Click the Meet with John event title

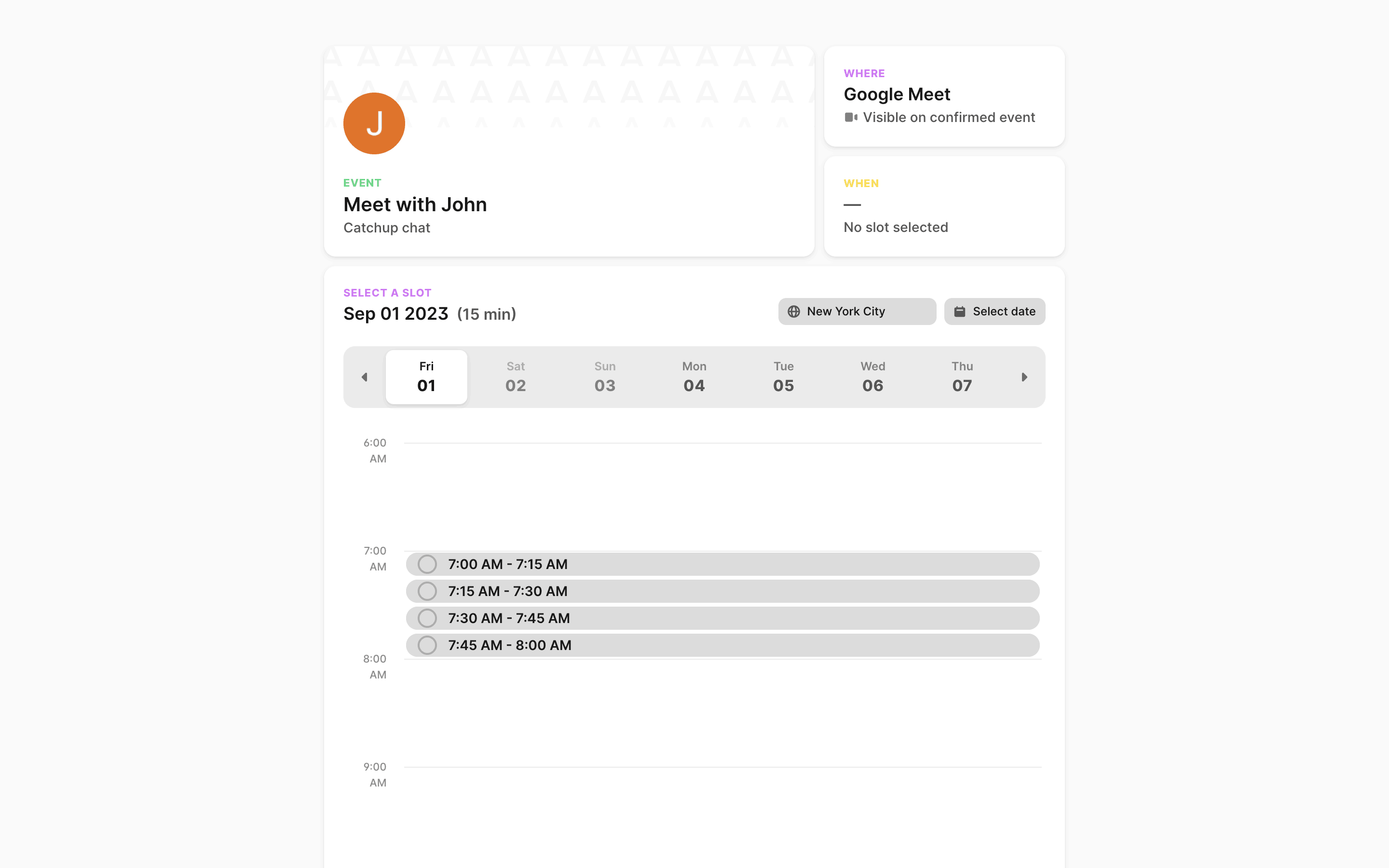pyautogui.click(x=415, y=205)
